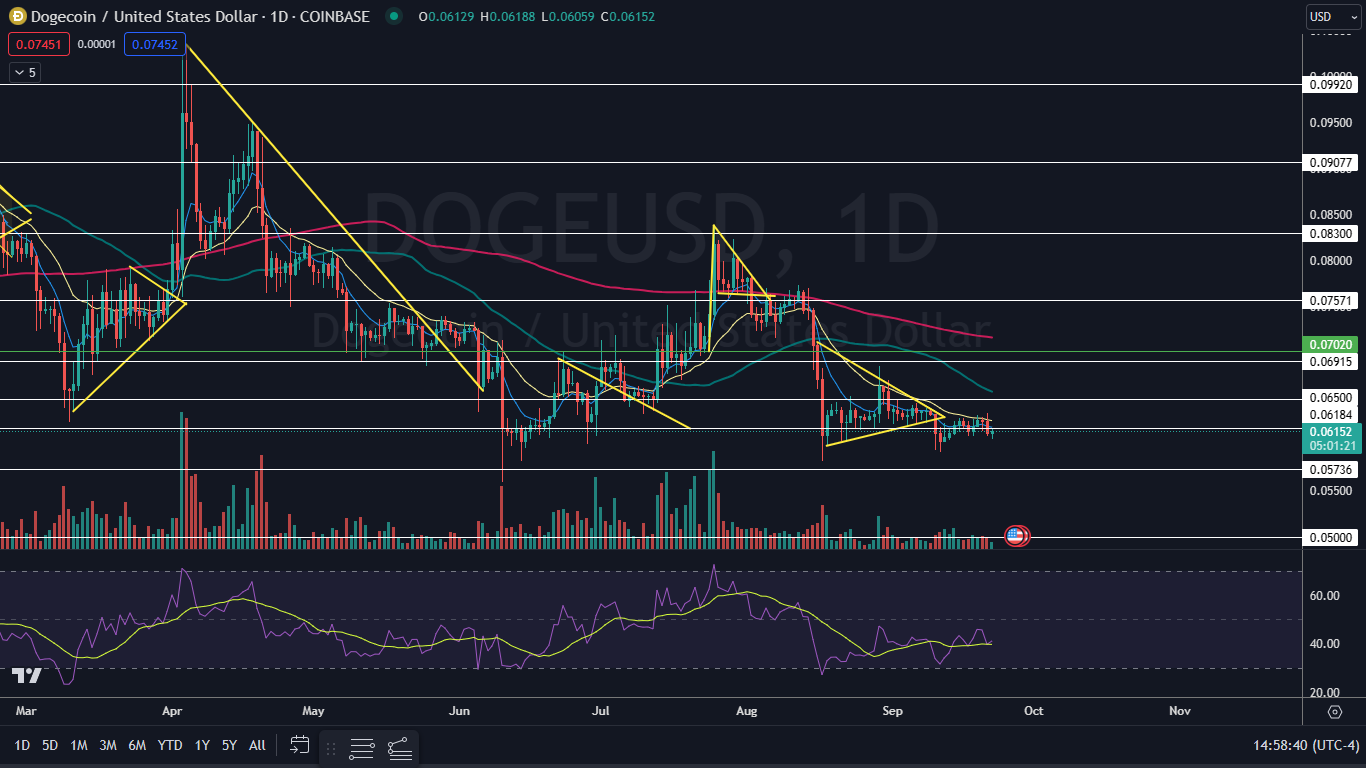Click the 0.05736 price level label

(1332, 469)
